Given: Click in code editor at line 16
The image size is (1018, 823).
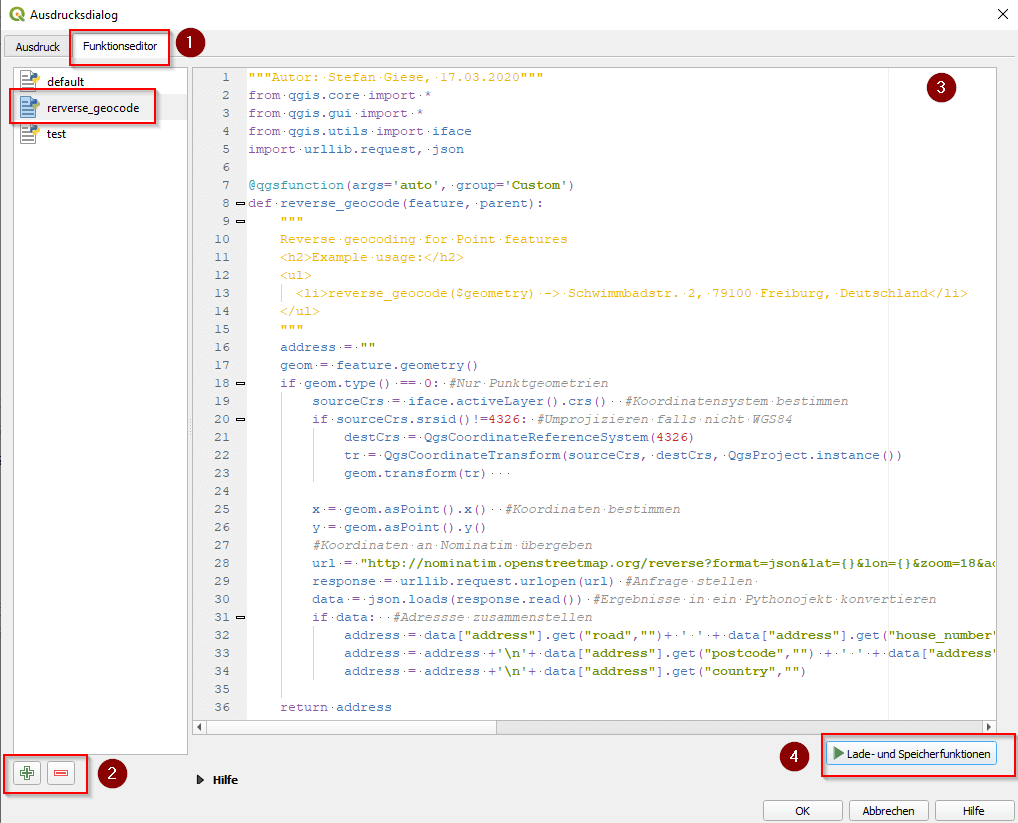Looking at the screenshot, I should 500,347.
